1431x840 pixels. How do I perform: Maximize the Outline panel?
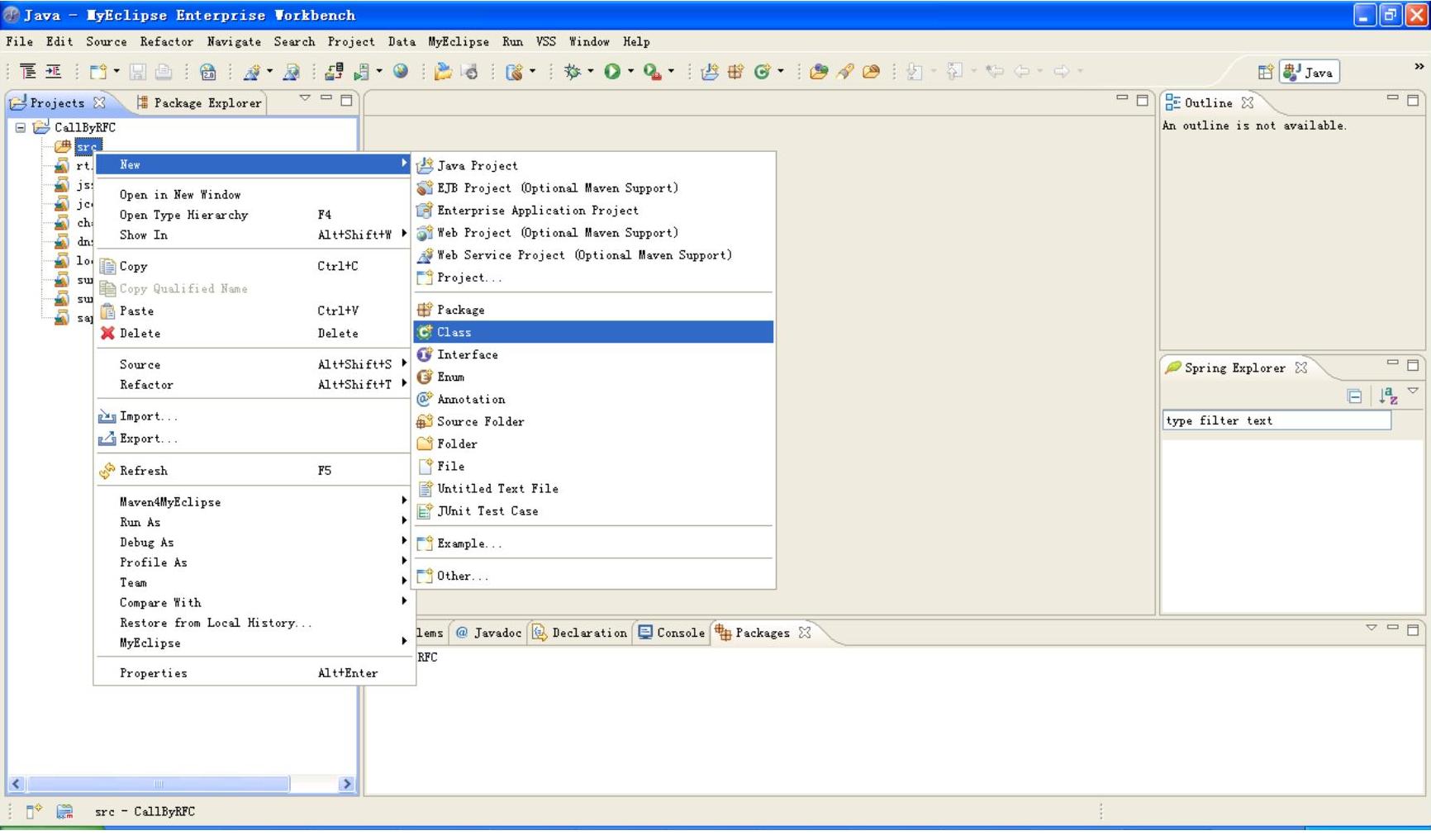coord(1413,100)
